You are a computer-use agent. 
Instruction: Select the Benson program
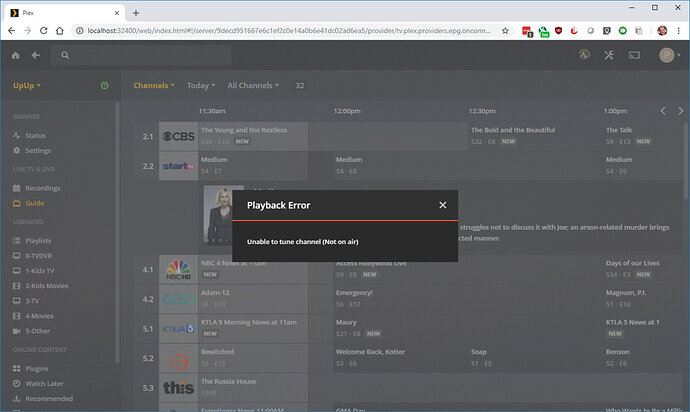pyautogui.click(x=643, y=358)
